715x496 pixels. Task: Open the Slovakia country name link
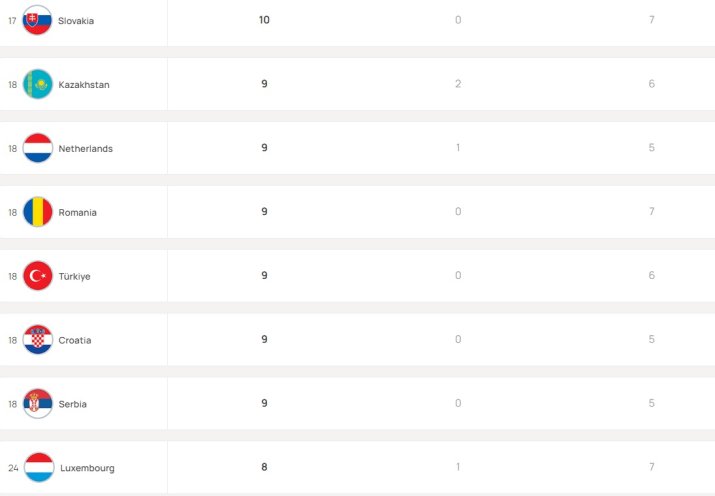pos(76,21)
